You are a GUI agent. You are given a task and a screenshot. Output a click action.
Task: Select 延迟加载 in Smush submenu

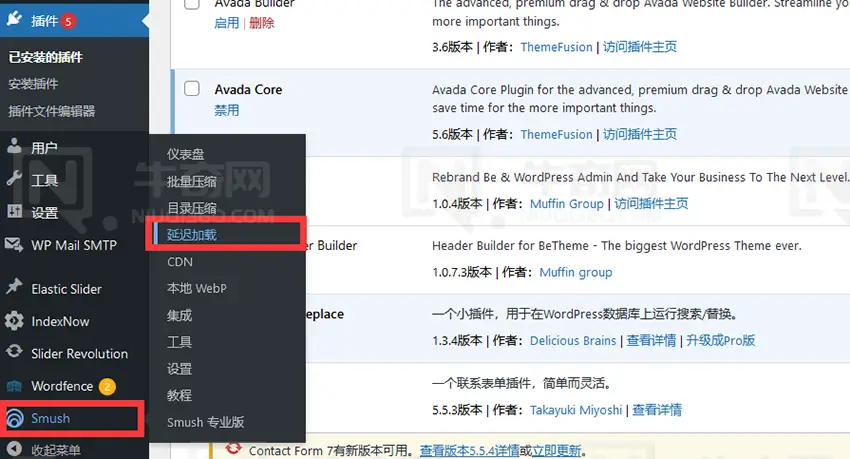191,235
